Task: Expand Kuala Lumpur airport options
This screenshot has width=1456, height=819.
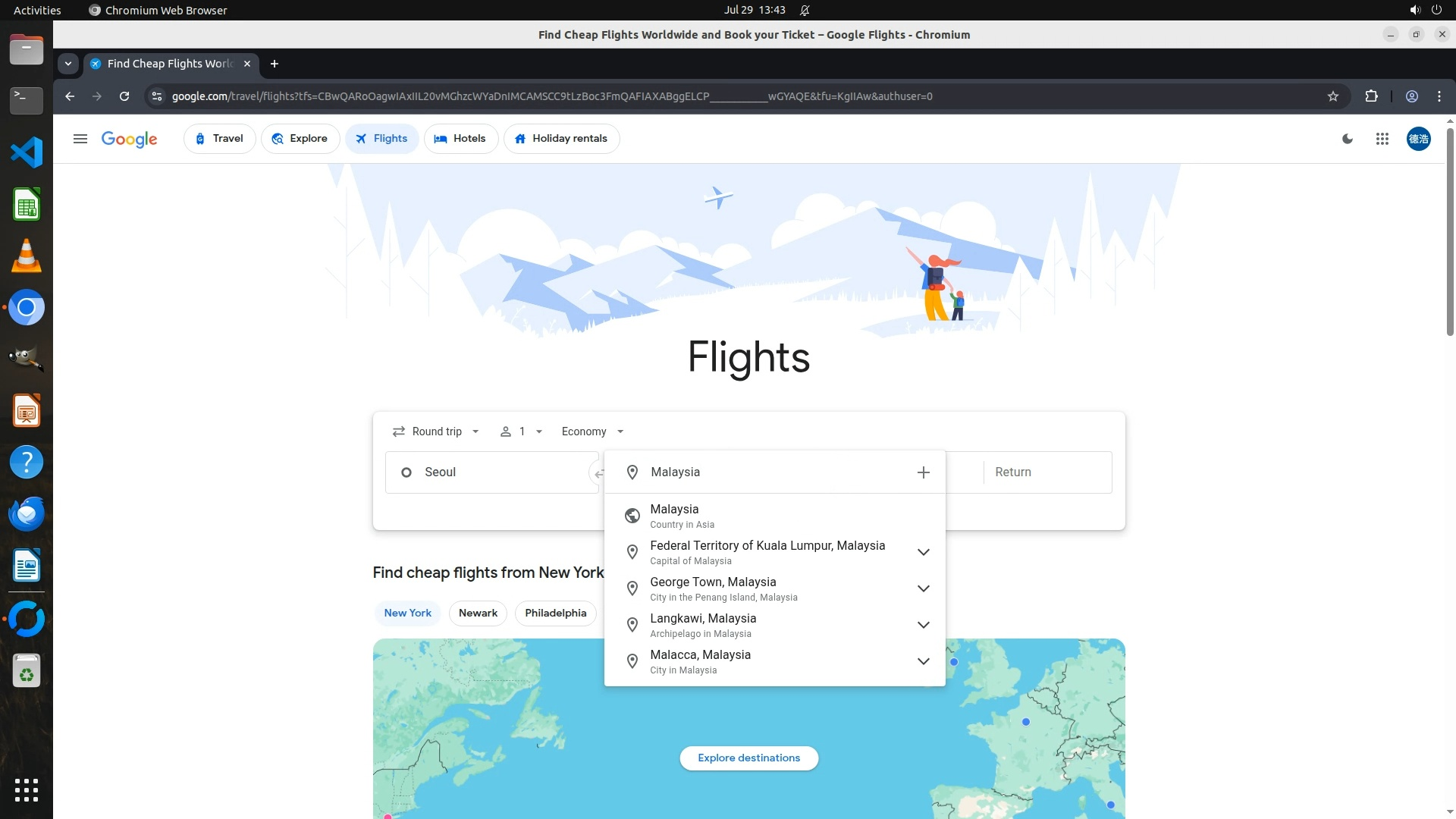Action: (923, 552)
